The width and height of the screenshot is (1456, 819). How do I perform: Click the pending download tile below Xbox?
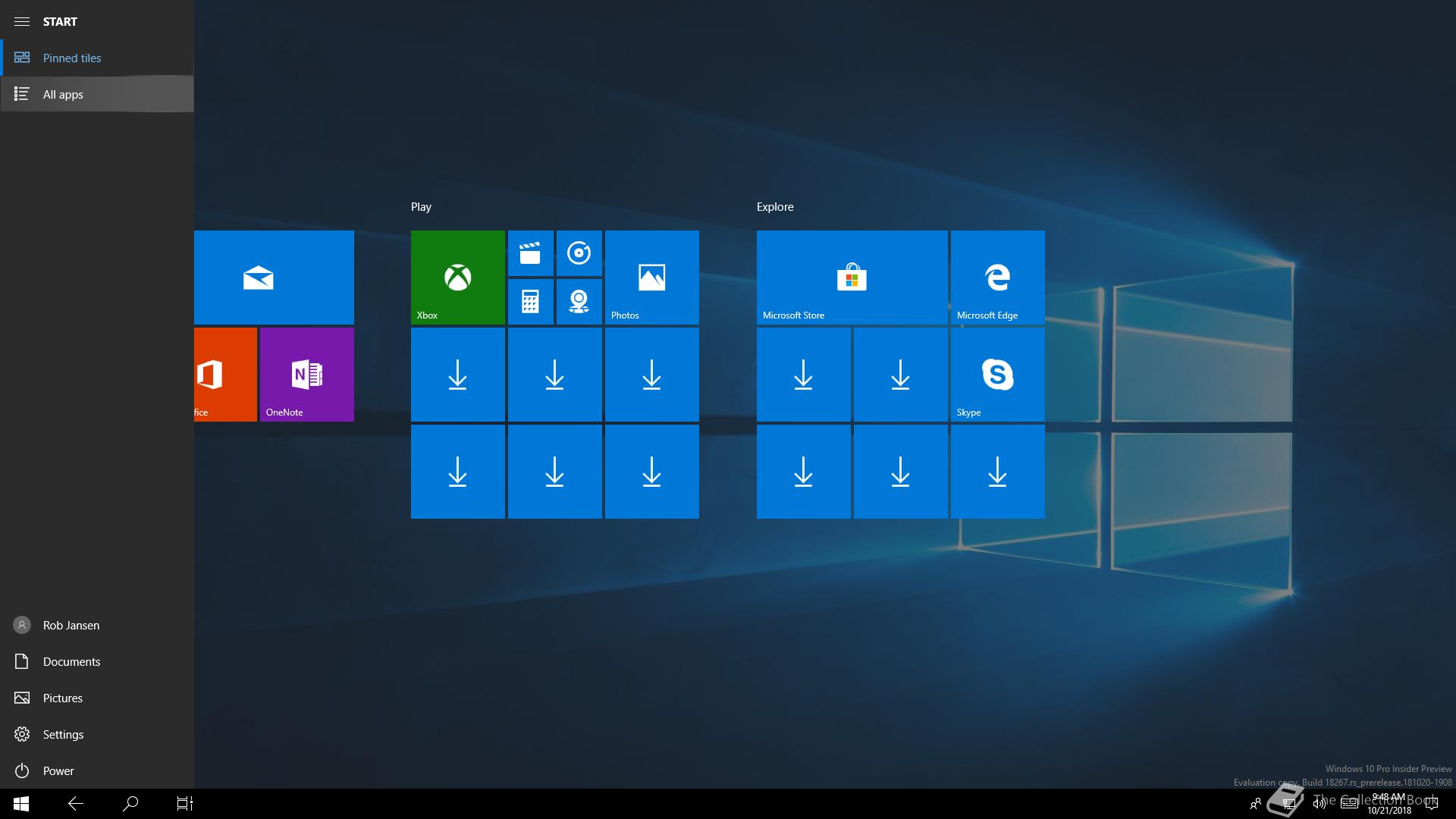click(x=458, y=375)
